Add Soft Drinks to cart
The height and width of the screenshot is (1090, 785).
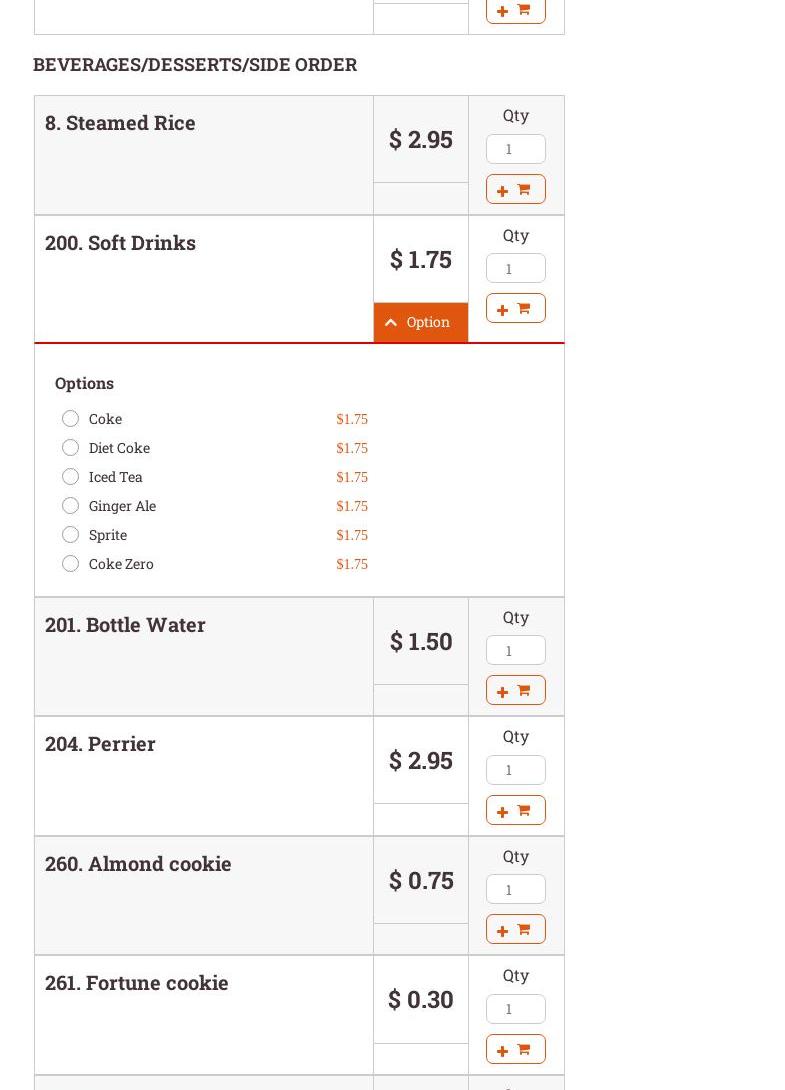pyautogui.click(x=515, y=308)
